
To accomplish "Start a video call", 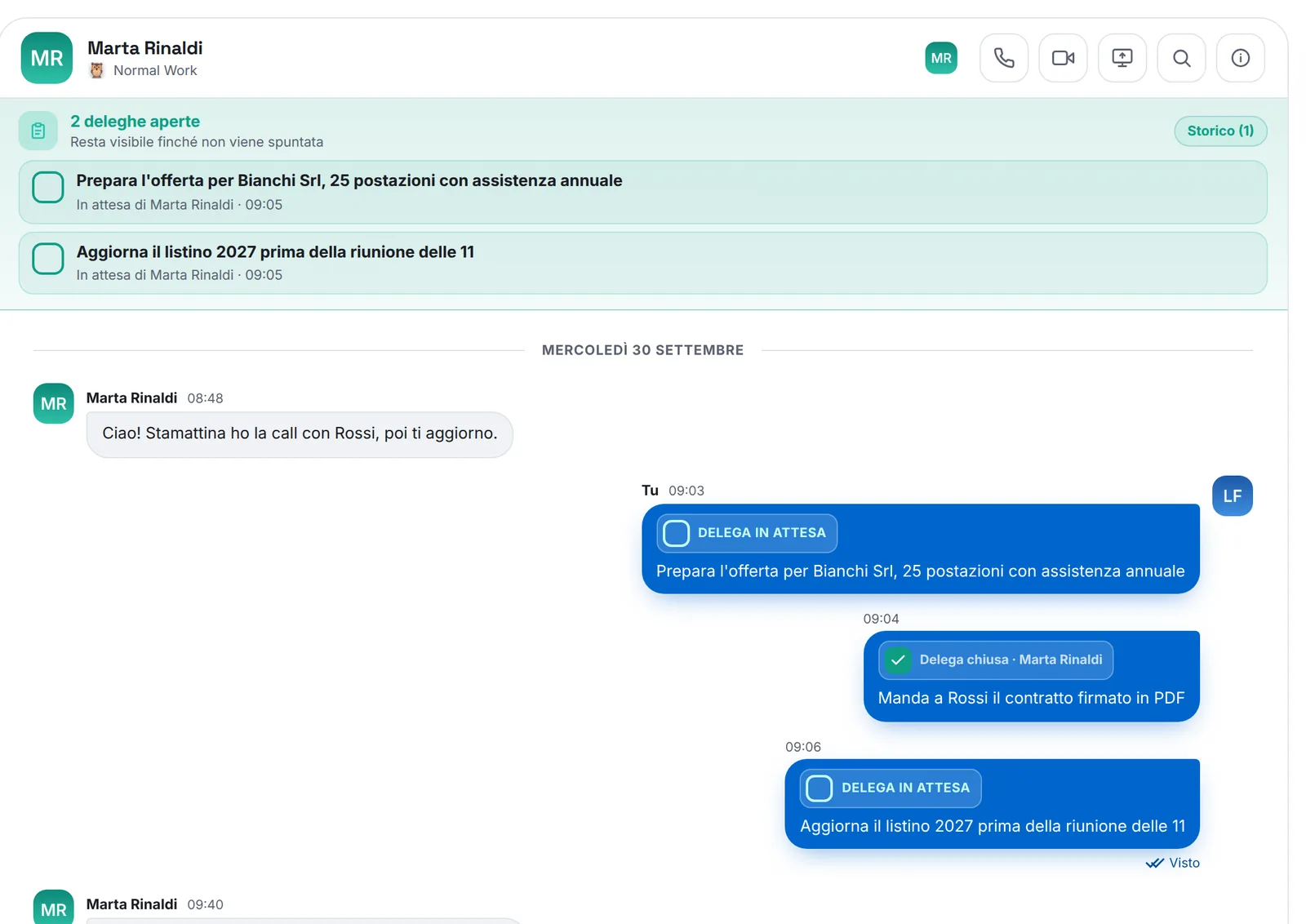I will click(x=1063, y=58).
